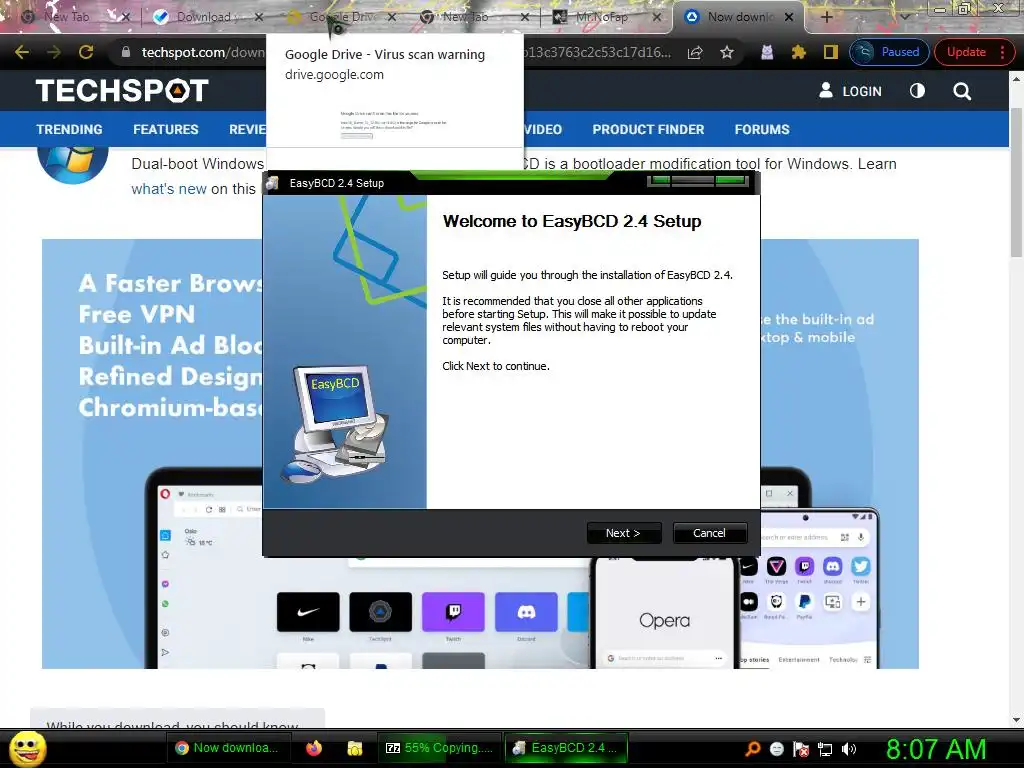Screen dimensions: 1024x768
Task: Open the FEATURES menu item
Action: click(166, 129)
